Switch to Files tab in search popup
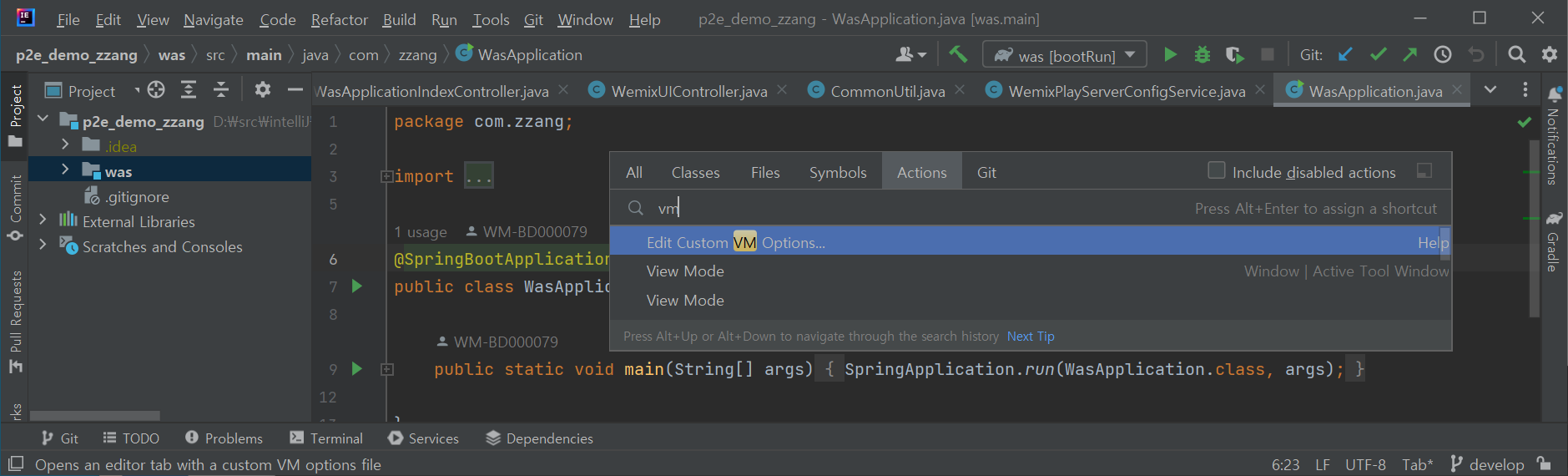Viewport: 1568px width, 476px height. (x=765, y=172)
